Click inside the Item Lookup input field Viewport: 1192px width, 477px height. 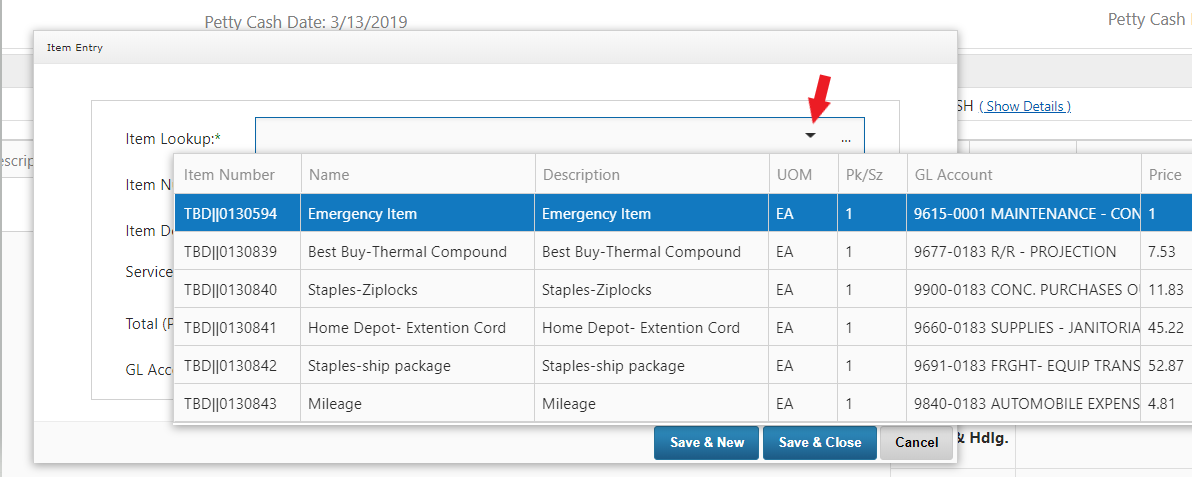tap(520, 136)
